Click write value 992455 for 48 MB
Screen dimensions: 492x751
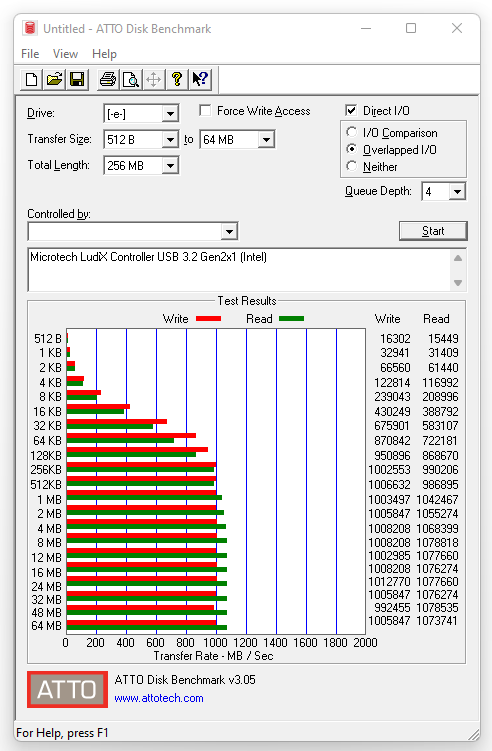392,608
